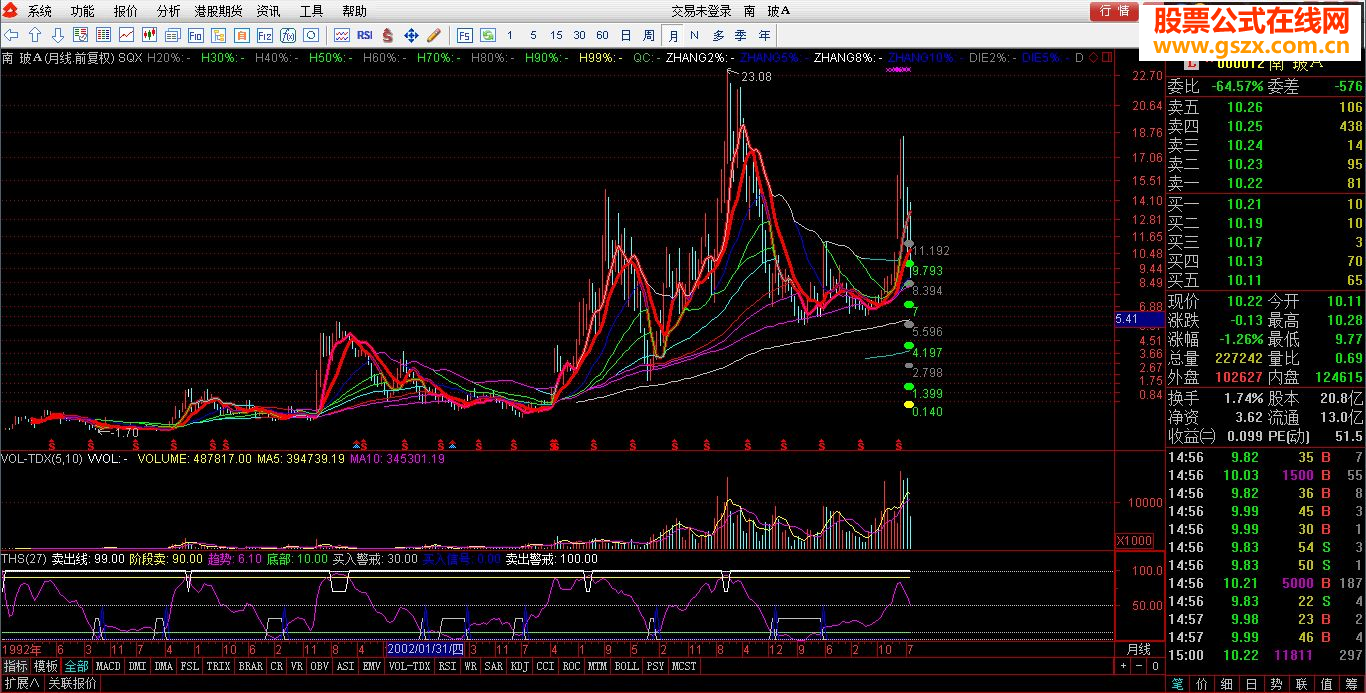The height and width of the screenshot is (693, 1366).
Task: Expand the 扩展 panel at bottom
Action: click(x=21, y=684)
